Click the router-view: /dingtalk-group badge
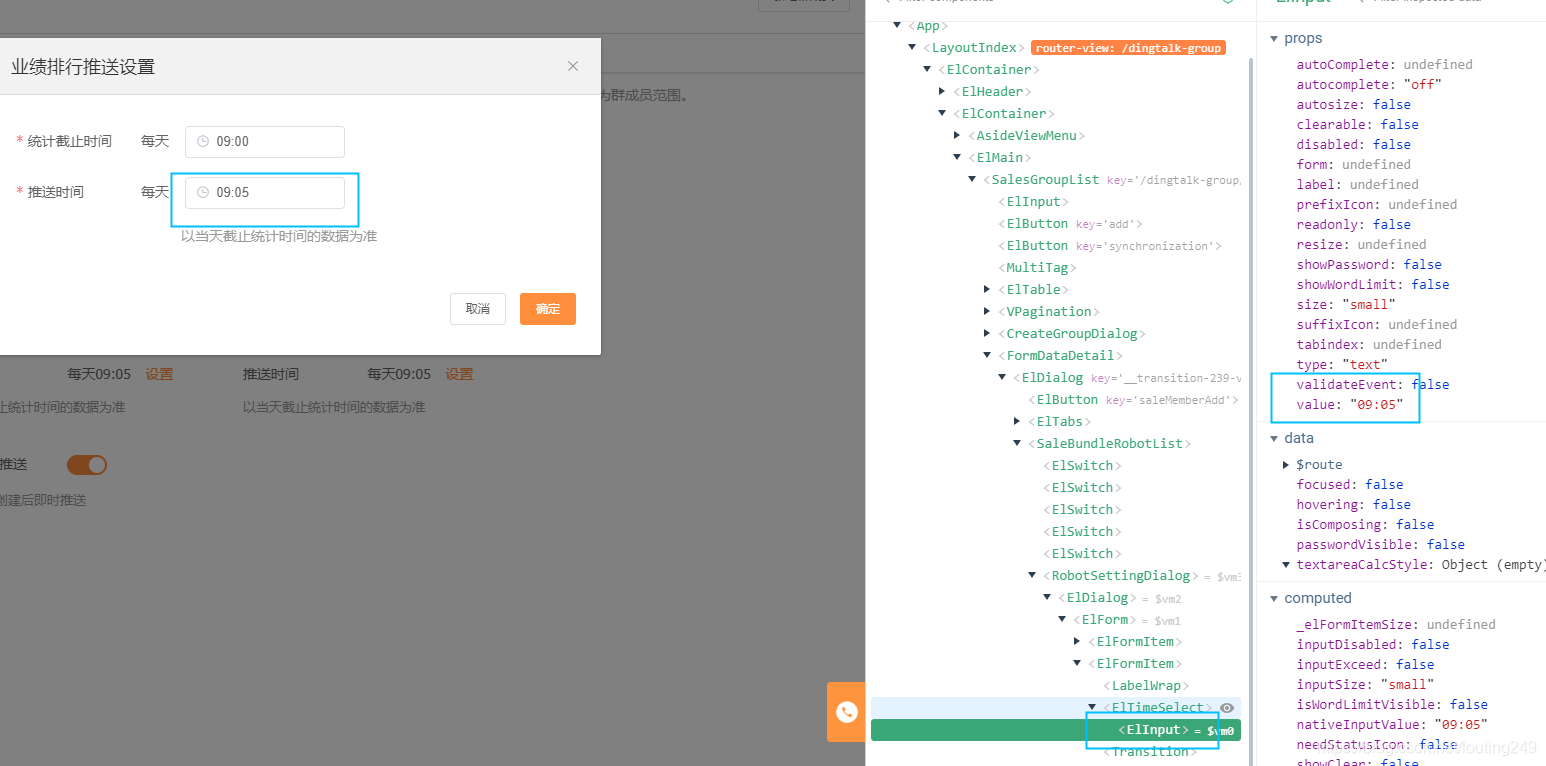Viewport: 1546px width, 766px height. (x=1128, y=48)
